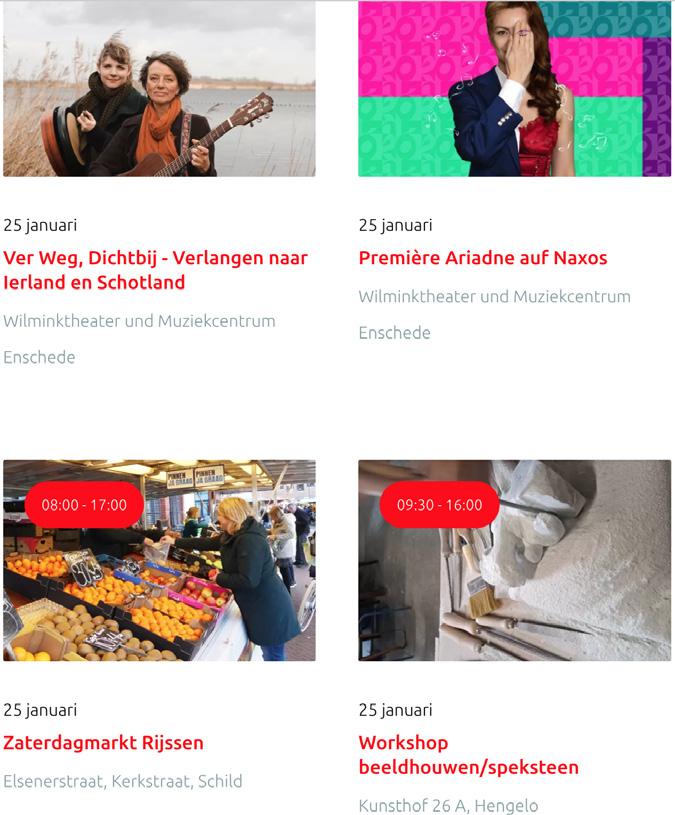Image resolution: width=675 pixels, height=815 pixels.
Task: Open the two musicians with guitar photo
Action: [159, 88]
